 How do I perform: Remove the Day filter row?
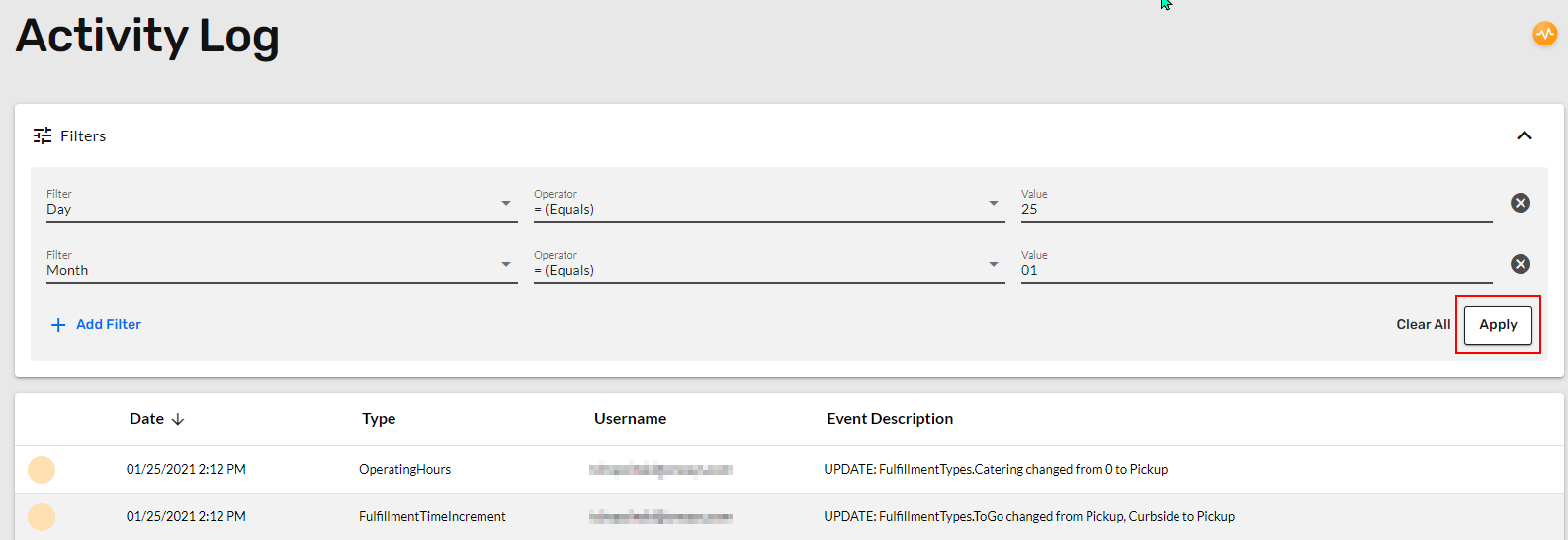pyautogui.click(x=1521, y=203)
